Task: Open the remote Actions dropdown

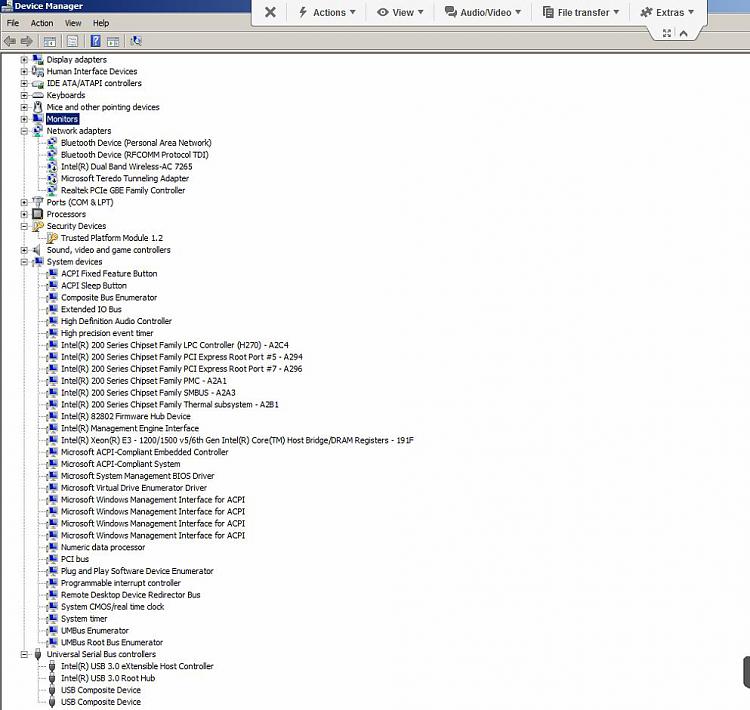Action: 327,12
